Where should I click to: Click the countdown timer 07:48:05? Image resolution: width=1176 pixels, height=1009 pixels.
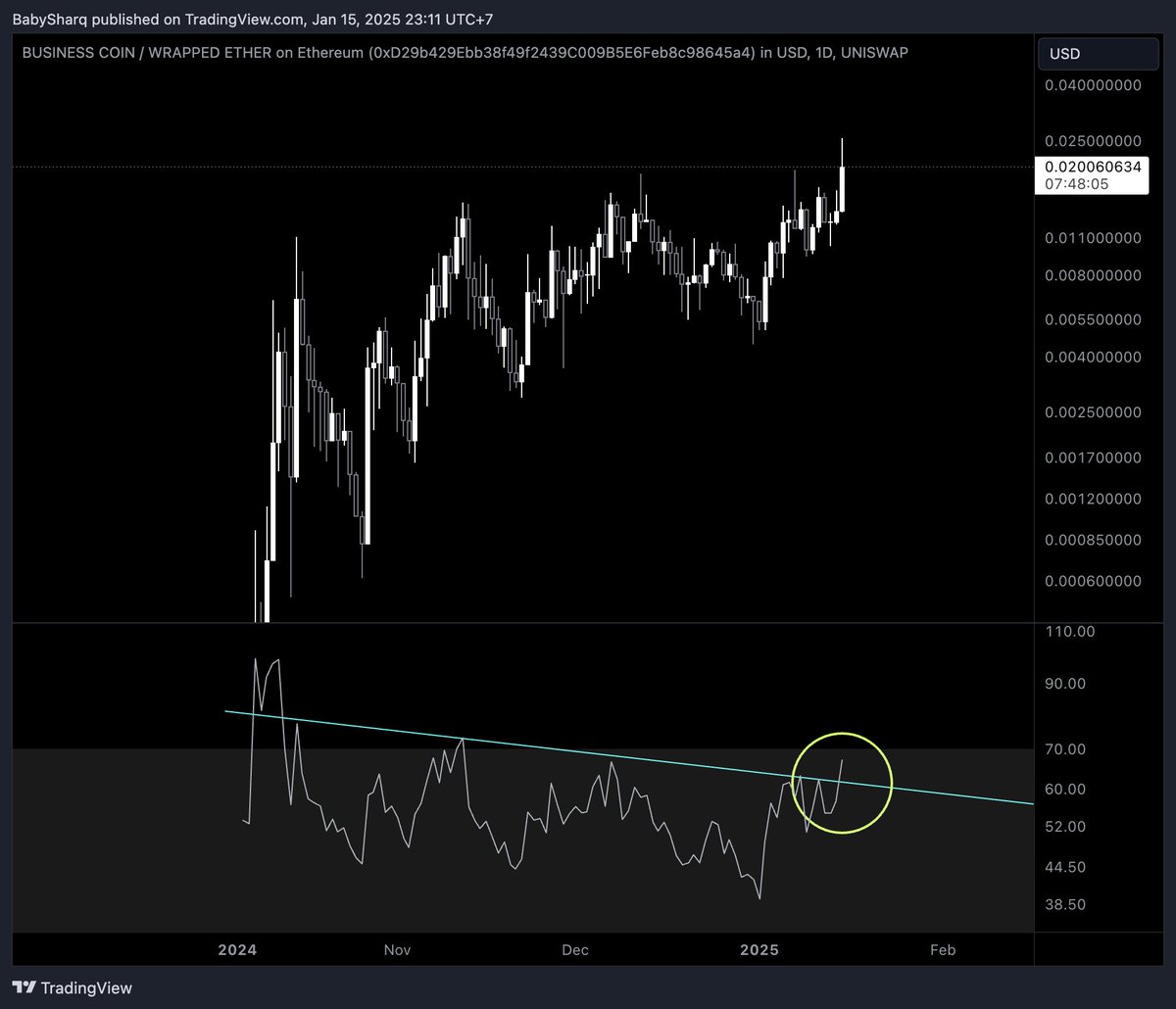1075,183
